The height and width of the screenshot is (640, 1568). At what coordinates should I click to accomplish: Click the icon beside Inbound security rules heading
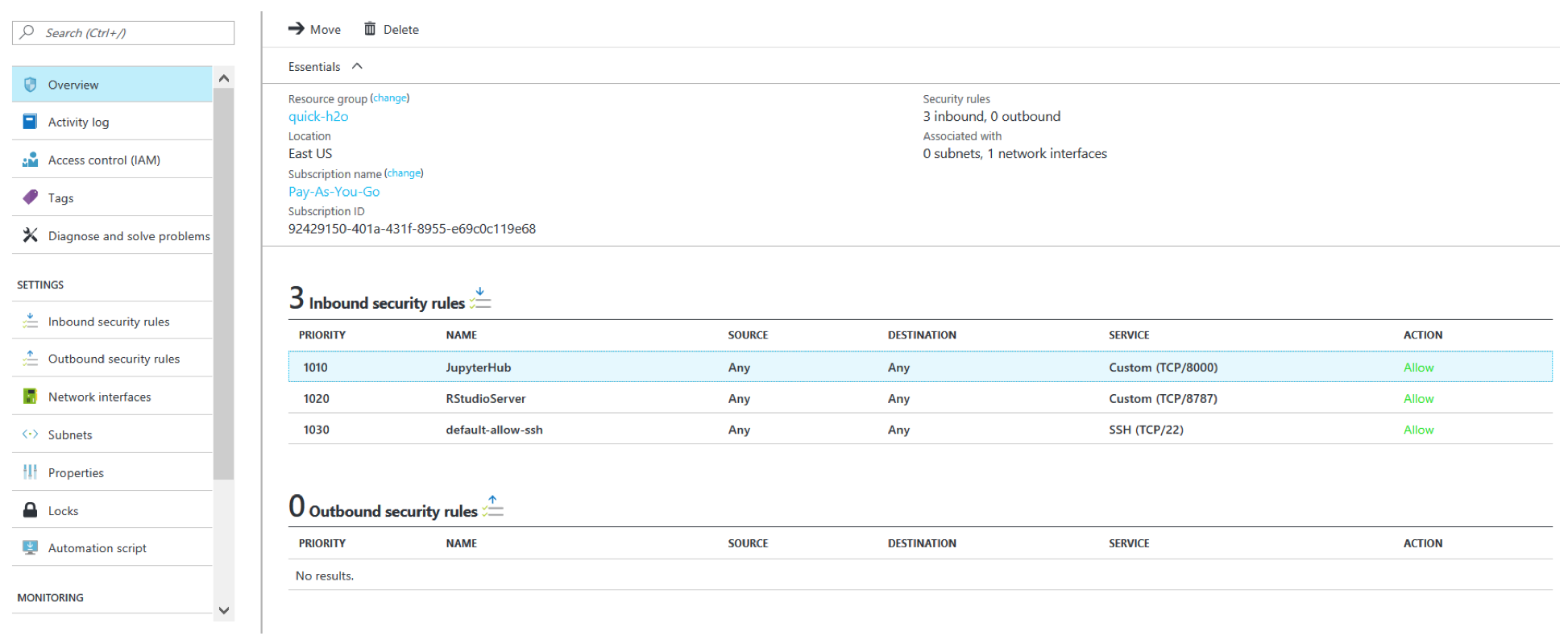[480, 299]
